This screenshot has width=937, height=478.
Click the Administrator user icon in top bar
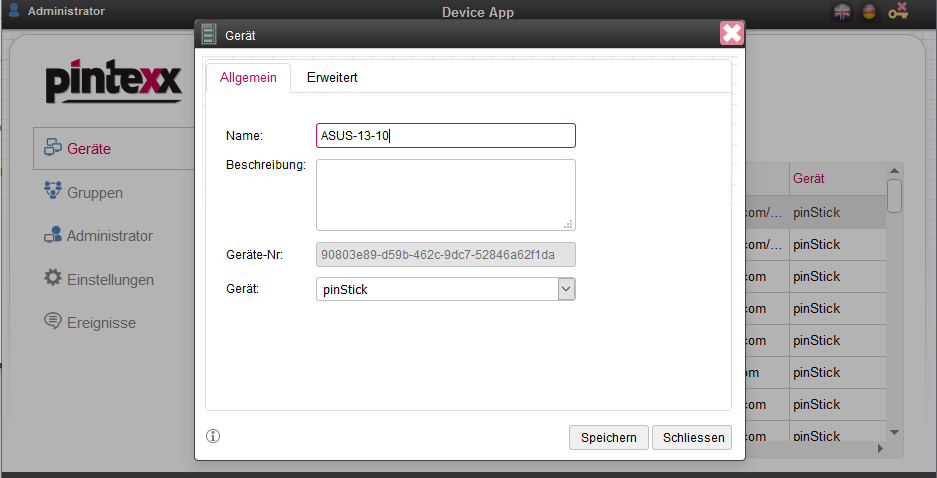15,11
